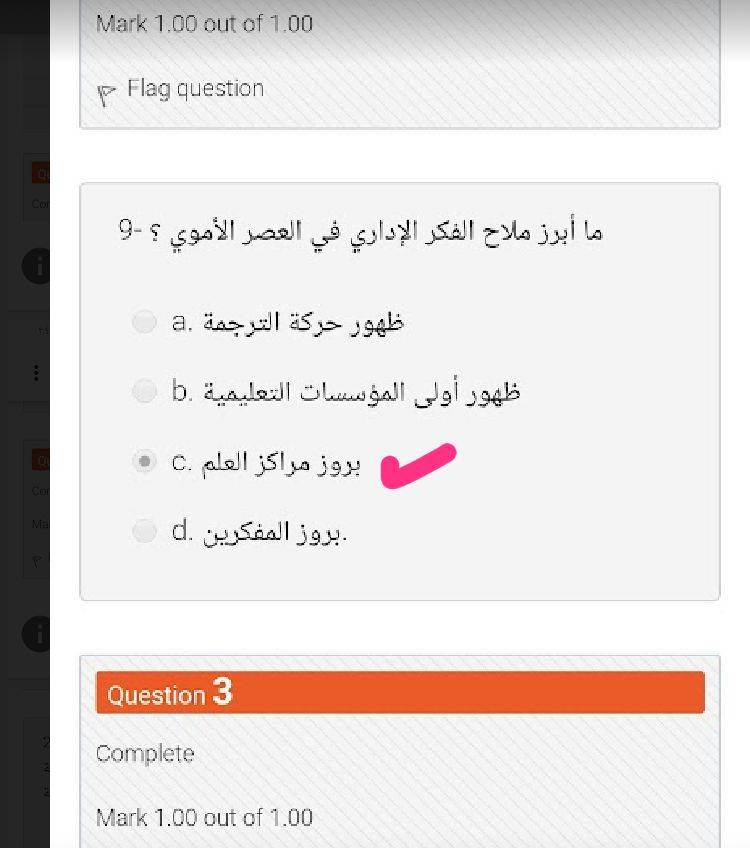Image resolution: width=750 pixels, height=848 pixels.
Task: Choose answer text 'بروز المفكرين'
Action: point(274,532)
